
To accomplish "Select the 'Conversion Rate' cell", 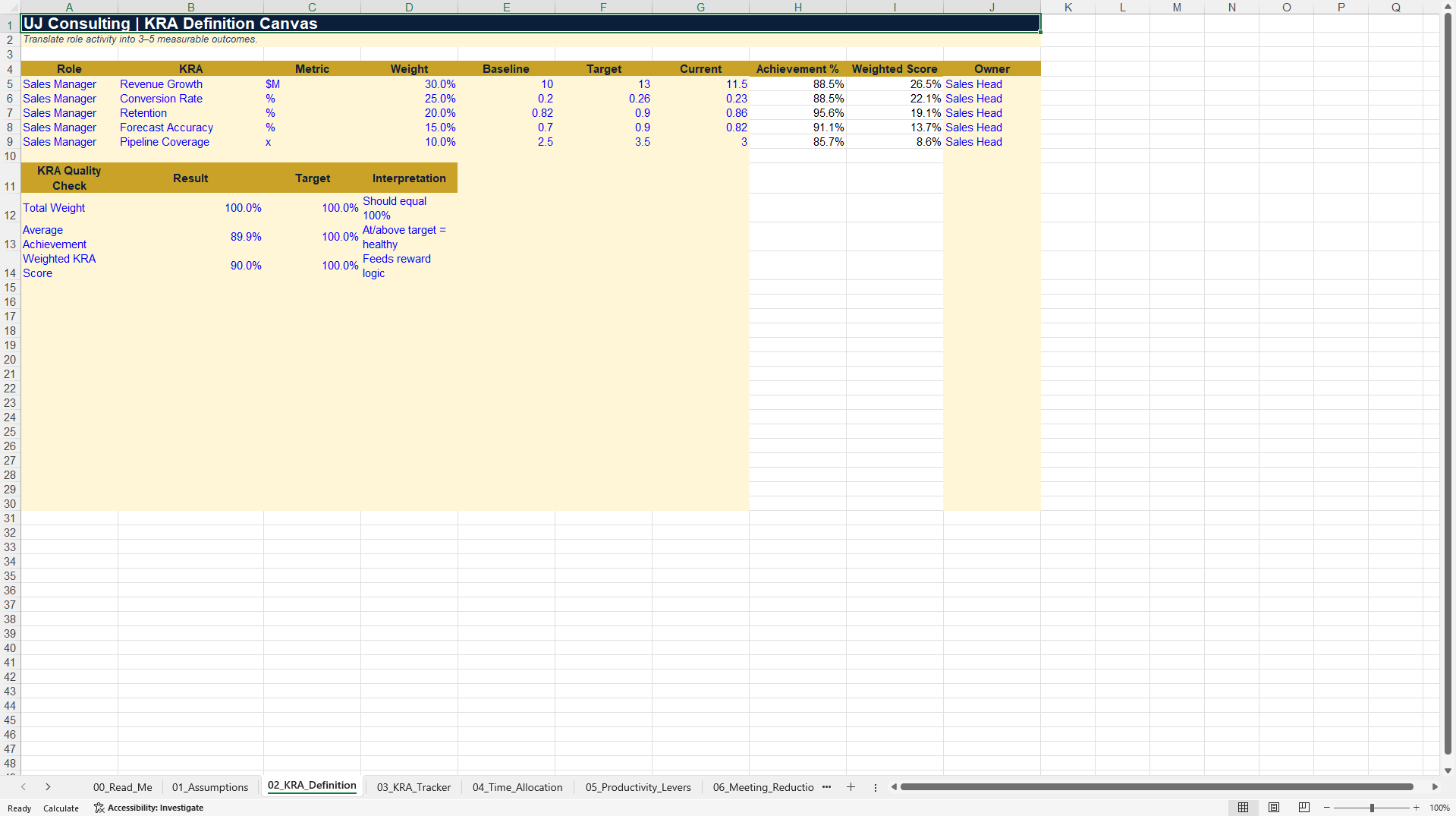I will 190,99.
